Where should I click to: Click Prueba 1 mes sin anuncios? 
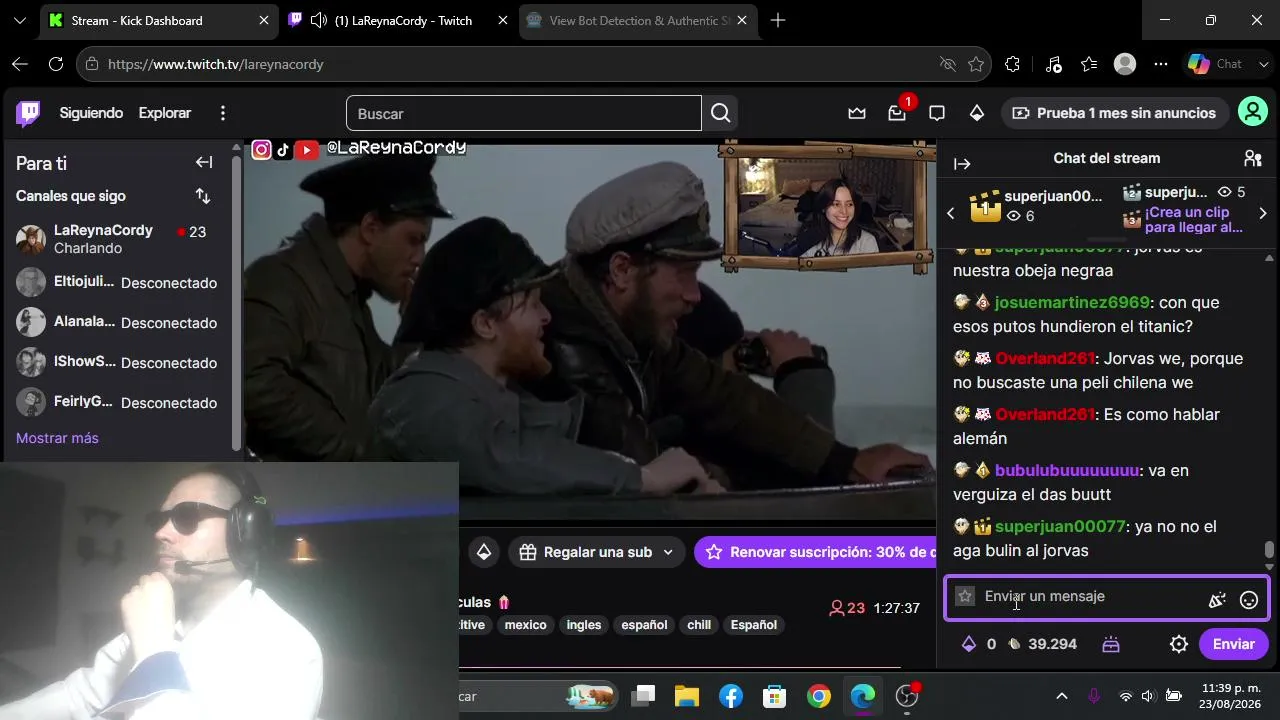click(1115, 113)
